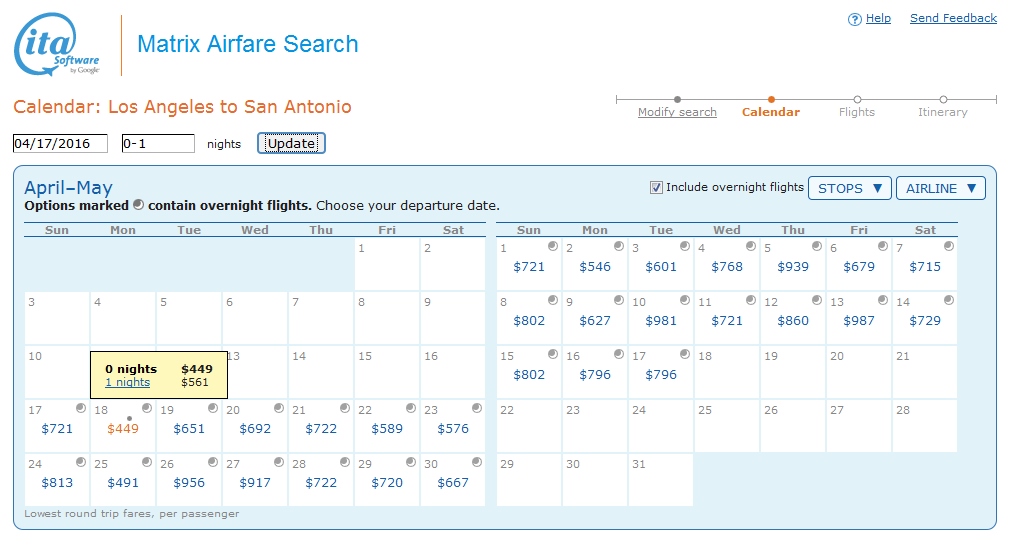Viewport: 1012px width, 548px height.
Task: Click the overnight icon on May 14
Action: point(949,300)
